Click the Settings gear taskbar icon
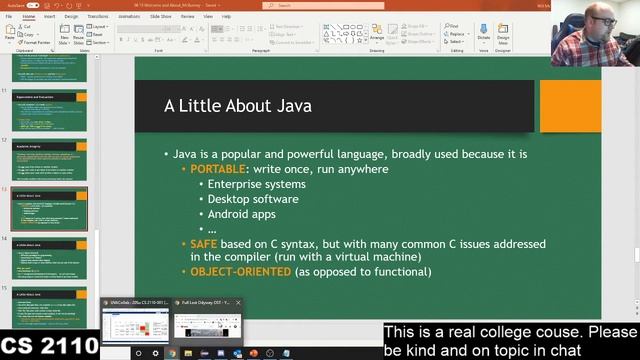Image resolution: width=640 pixels, height=360 pixels. point(156,353)
